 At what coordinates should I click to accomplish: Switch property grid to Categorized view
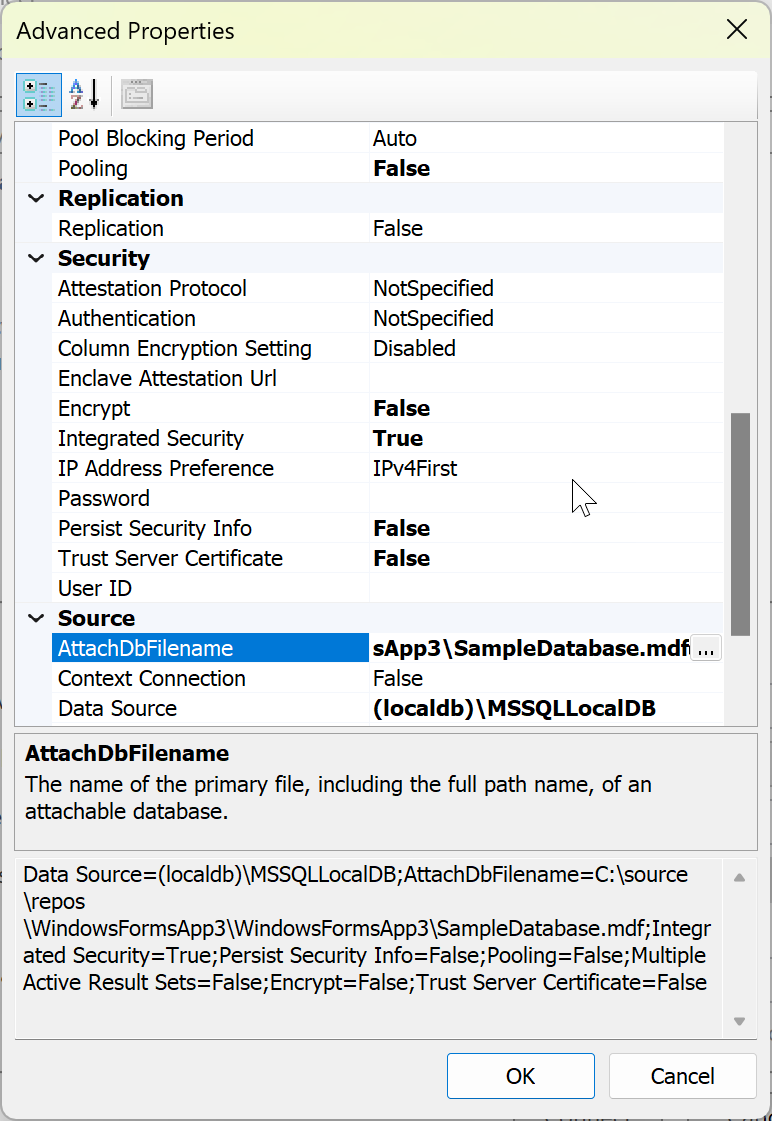pyautogui.click(x=38, y=93)
